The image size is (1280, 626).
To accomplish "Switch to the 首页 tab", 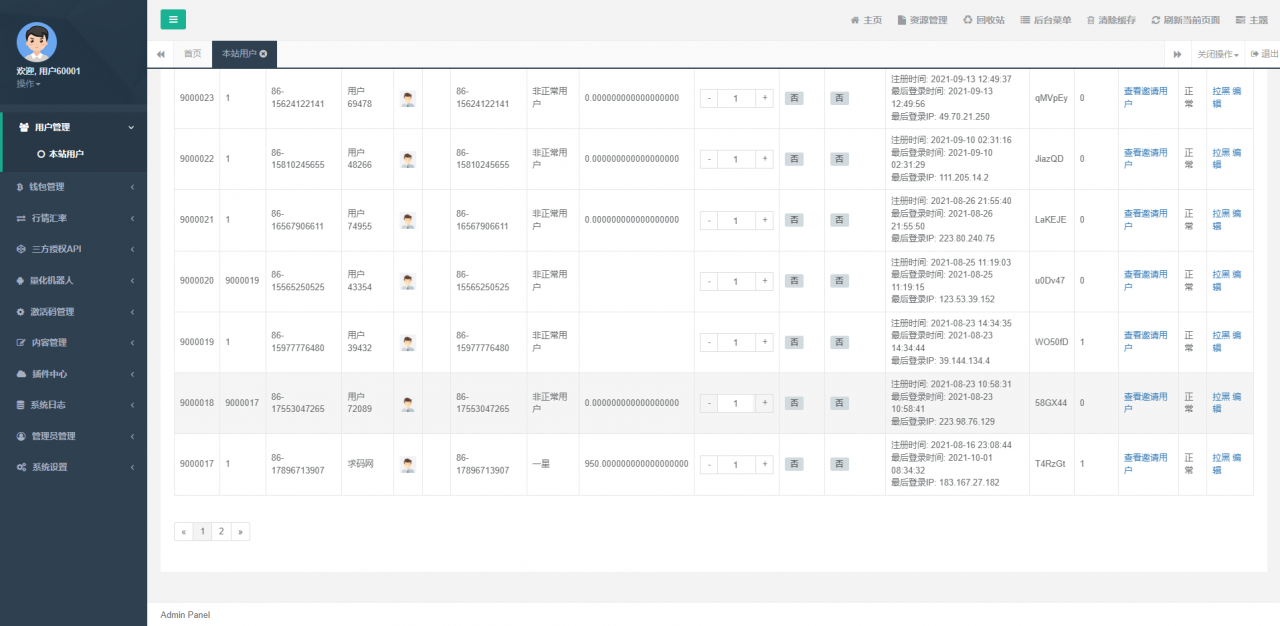I will (192, 54).
